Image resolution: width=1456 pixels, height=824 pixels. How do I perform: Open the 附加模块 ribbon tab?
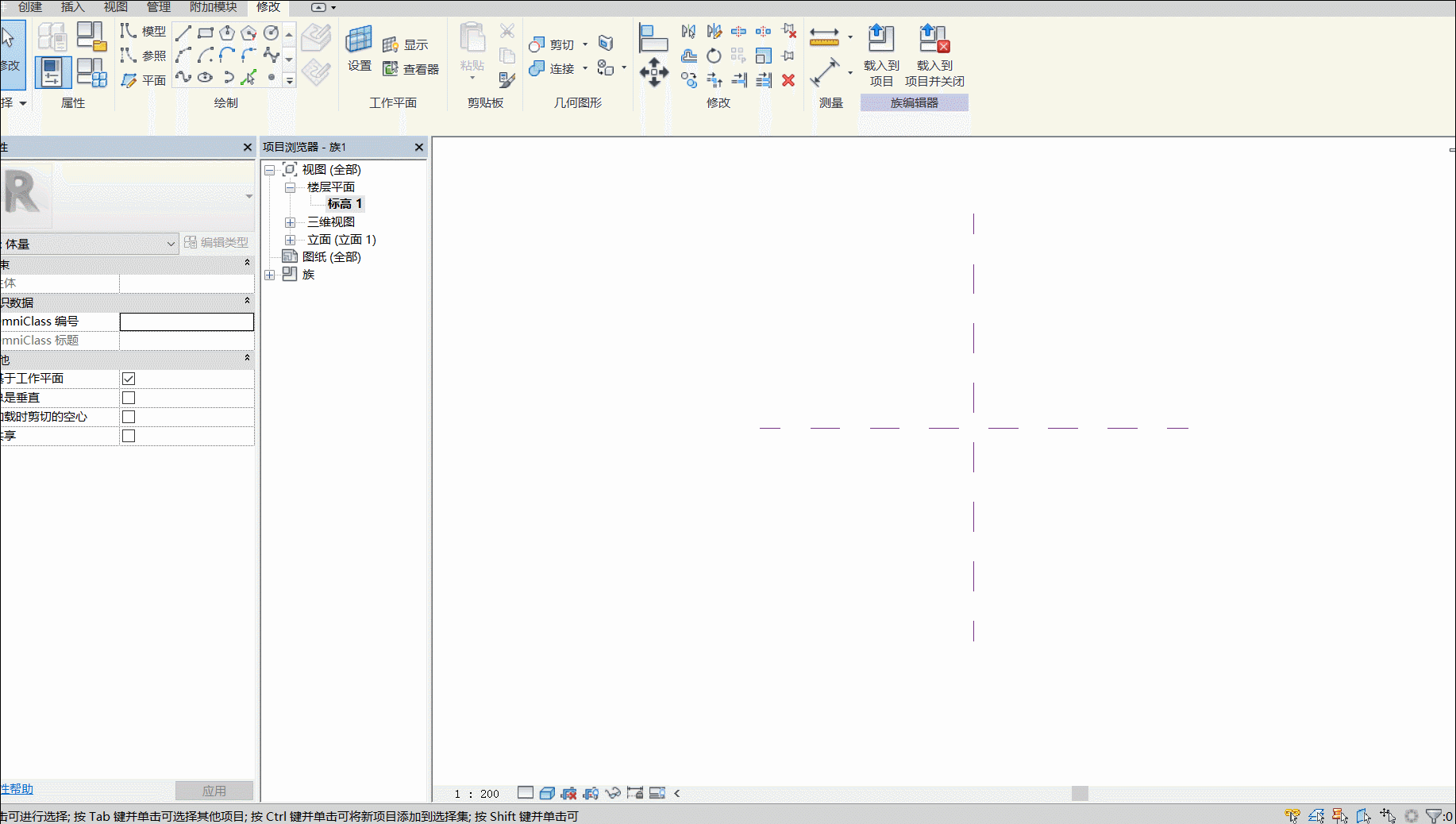point(213,7)
